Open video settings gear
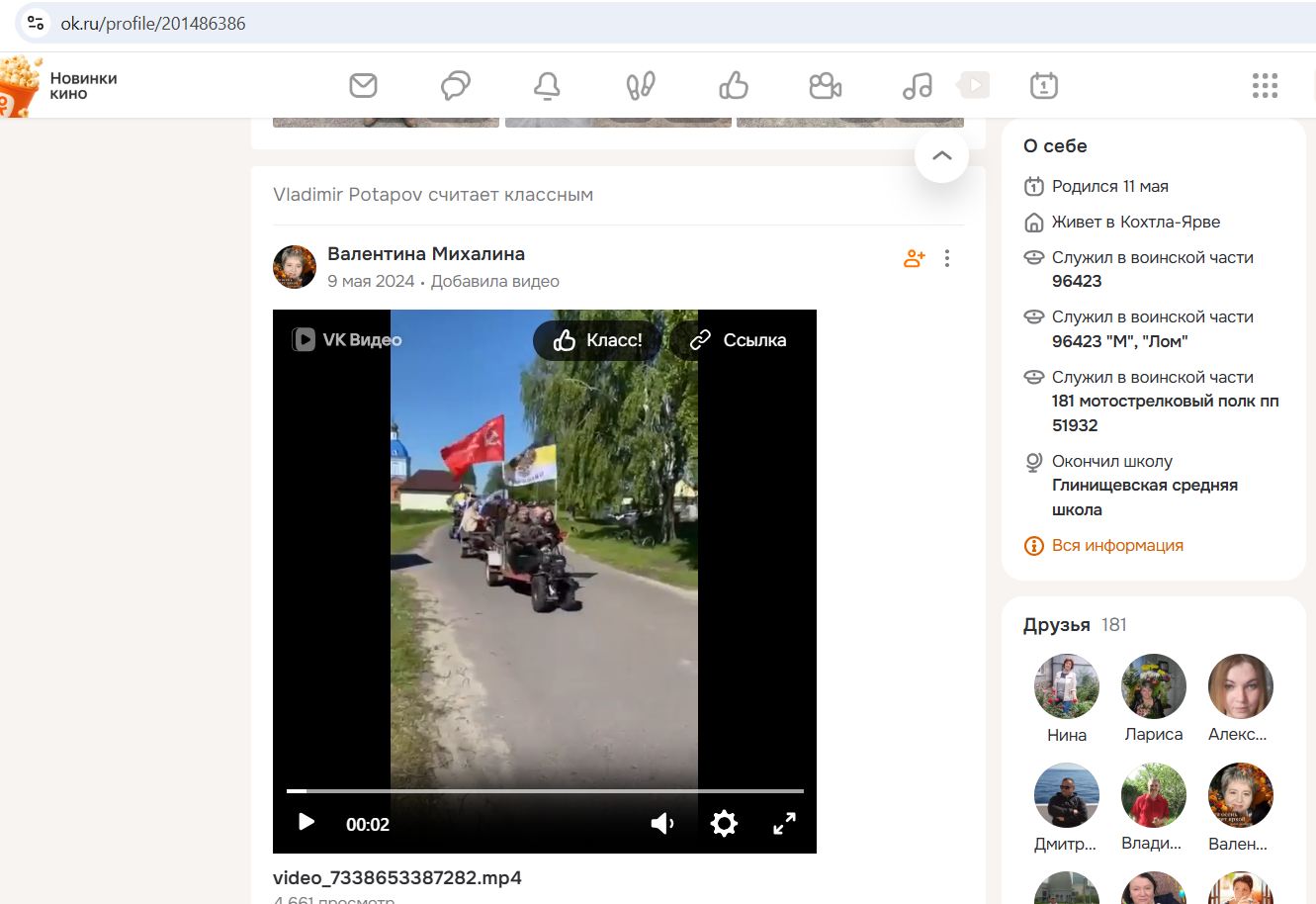Image resolution: width=1316 pixels, height=904 pixels. click(724, 823)
